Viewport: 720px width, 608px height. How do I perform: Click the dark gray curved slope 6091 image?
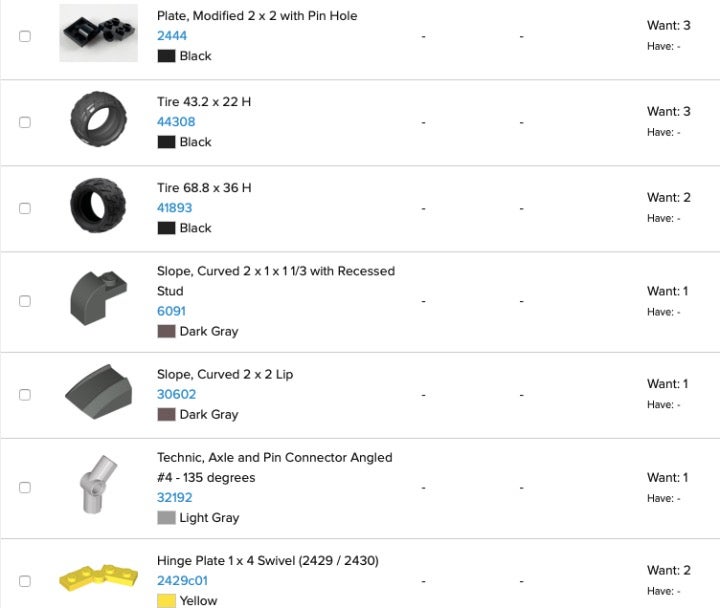tap(98, 298)
